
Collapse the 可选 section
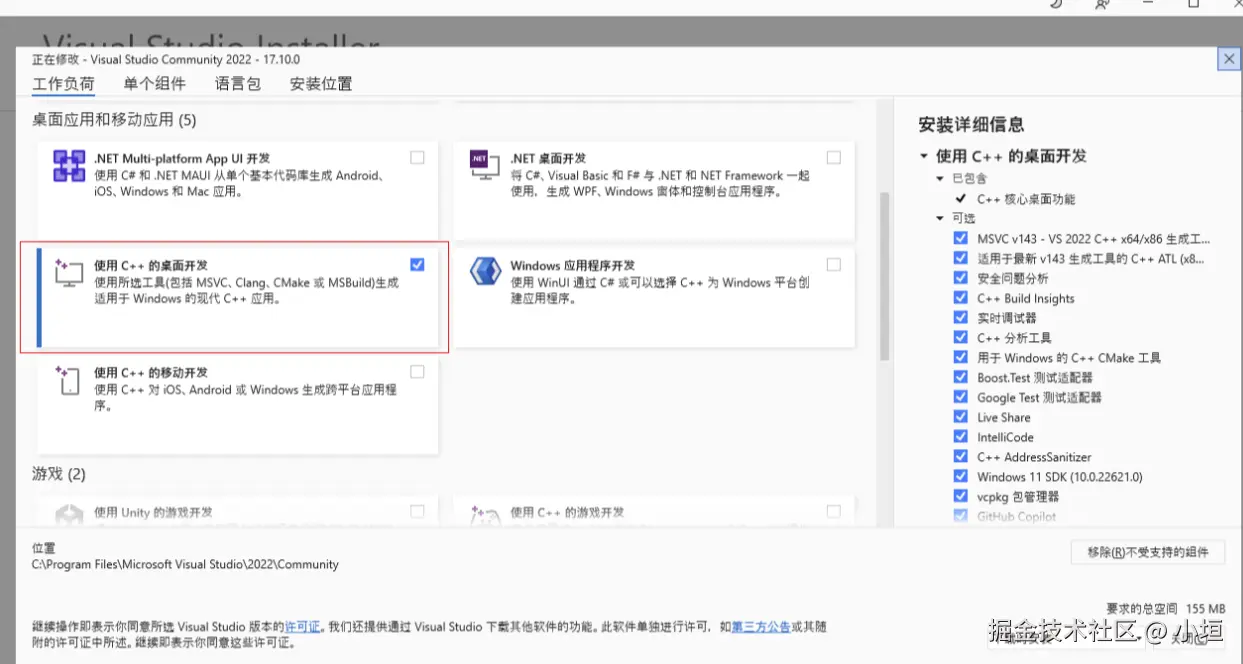click(x=940, y=218)
